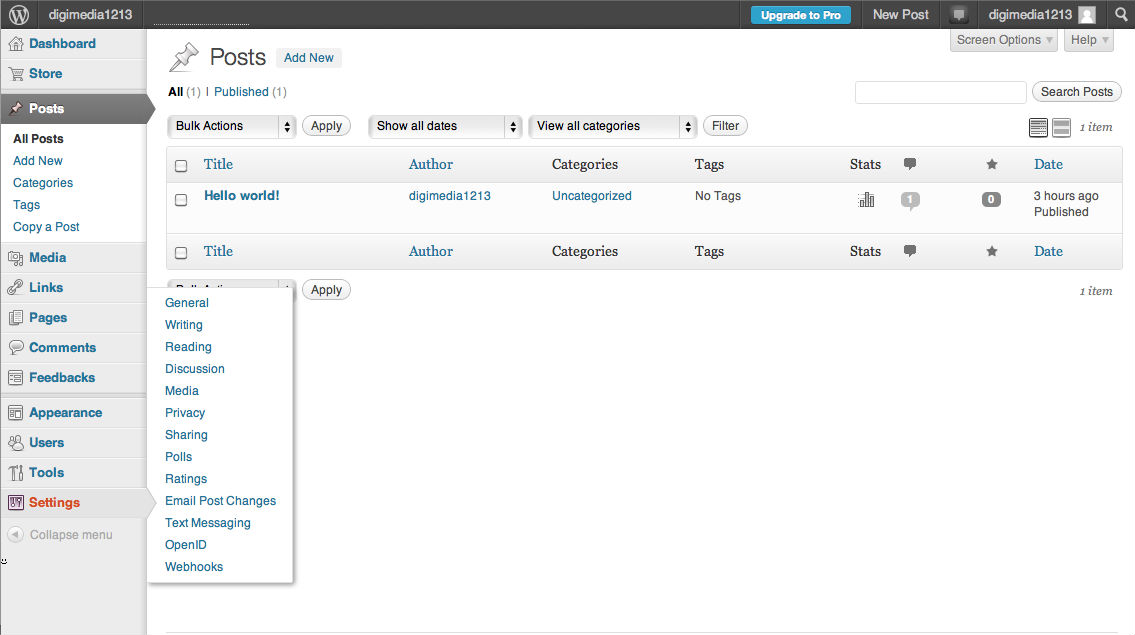Click the Store shopping cart icon
This screenshot has height=635, width=1135.
[16, 74]
